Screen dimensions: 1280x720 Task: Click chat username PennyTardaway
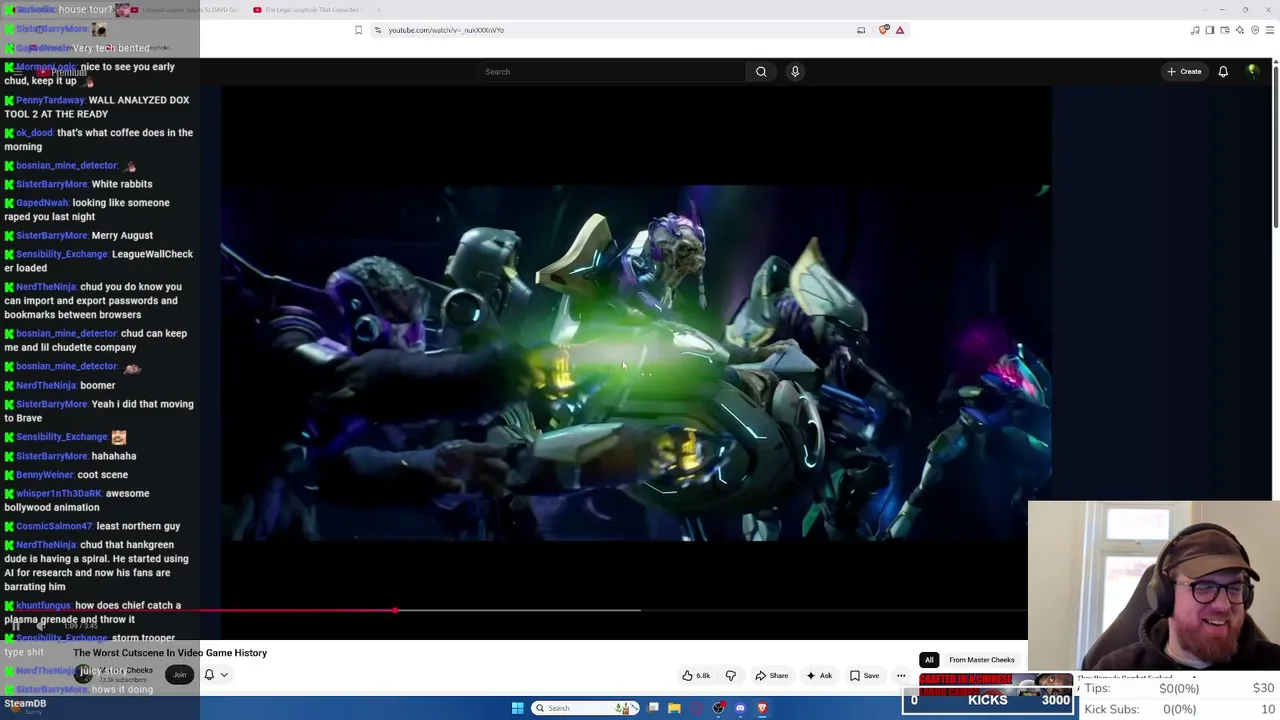(50, 100)
